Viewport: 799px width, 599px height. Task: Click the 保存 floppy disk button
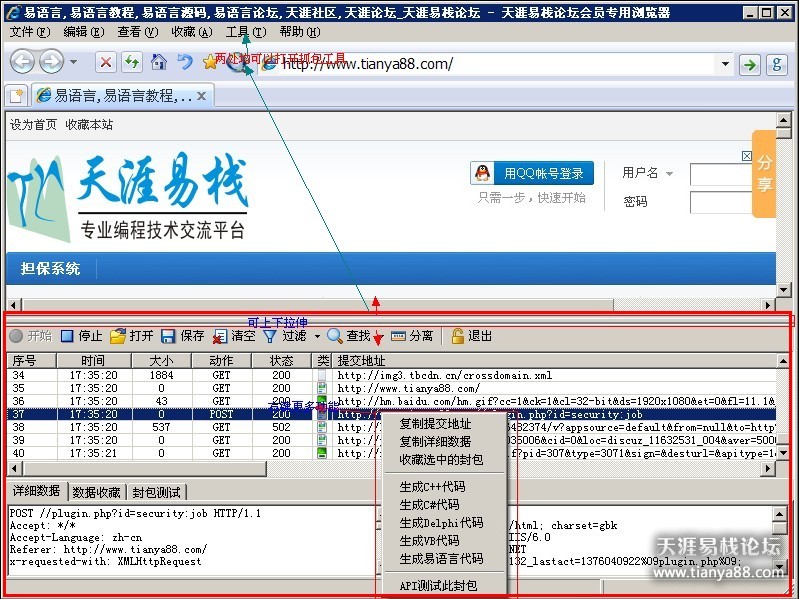pos(182,336)
